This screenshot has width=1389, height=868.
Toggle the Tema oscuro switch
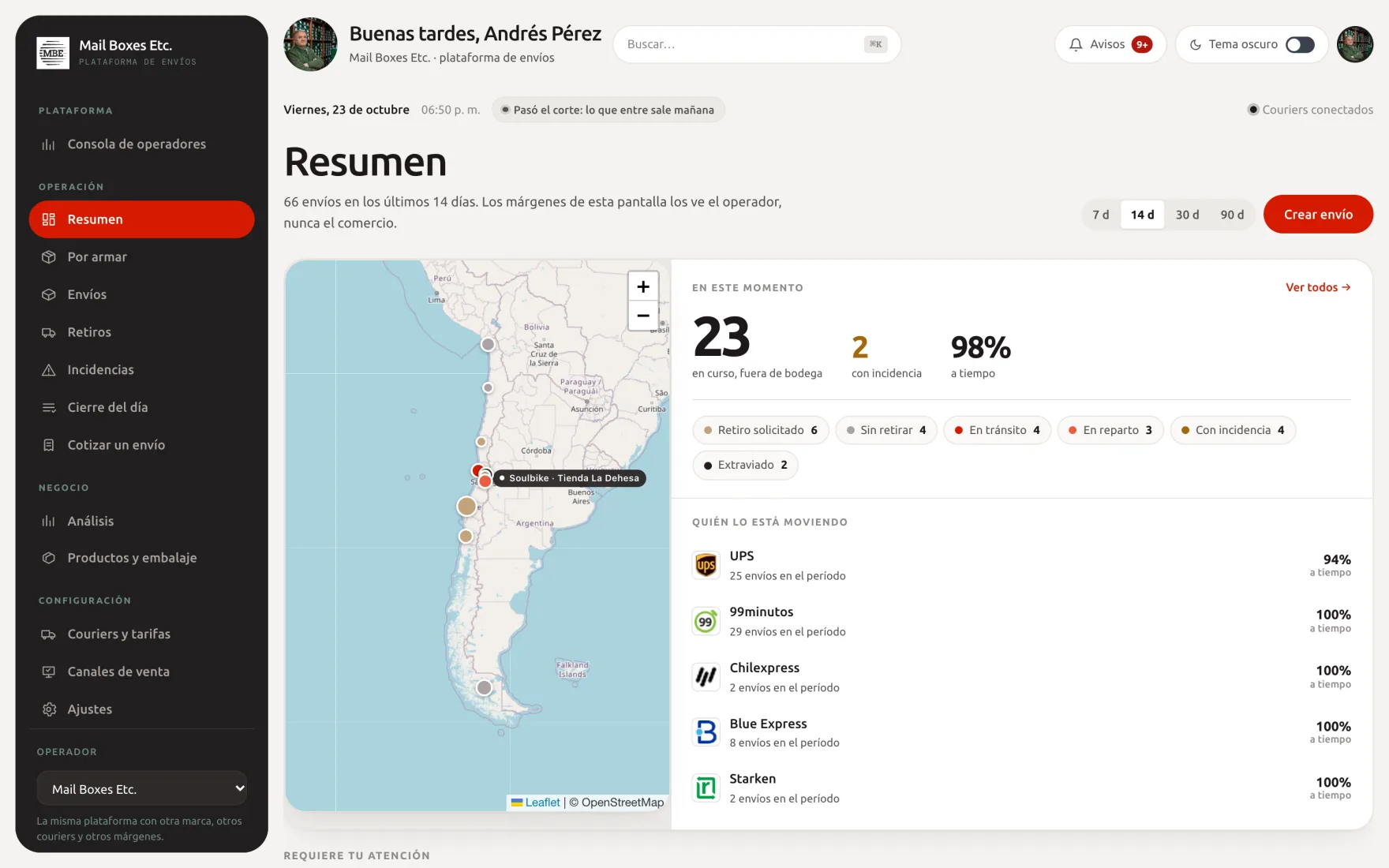click(x=1300, y=44)
